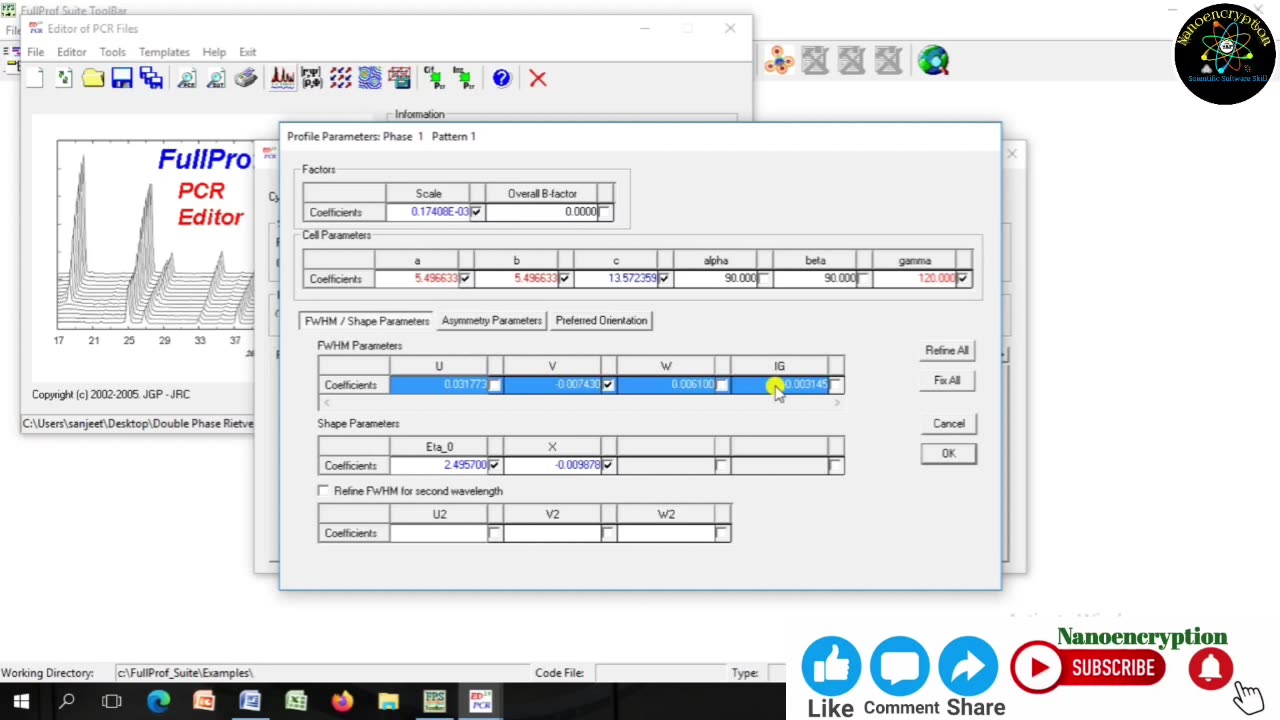The image size is (1280, 720).
Task: Click the Refine All button
Action: [947, 351]
